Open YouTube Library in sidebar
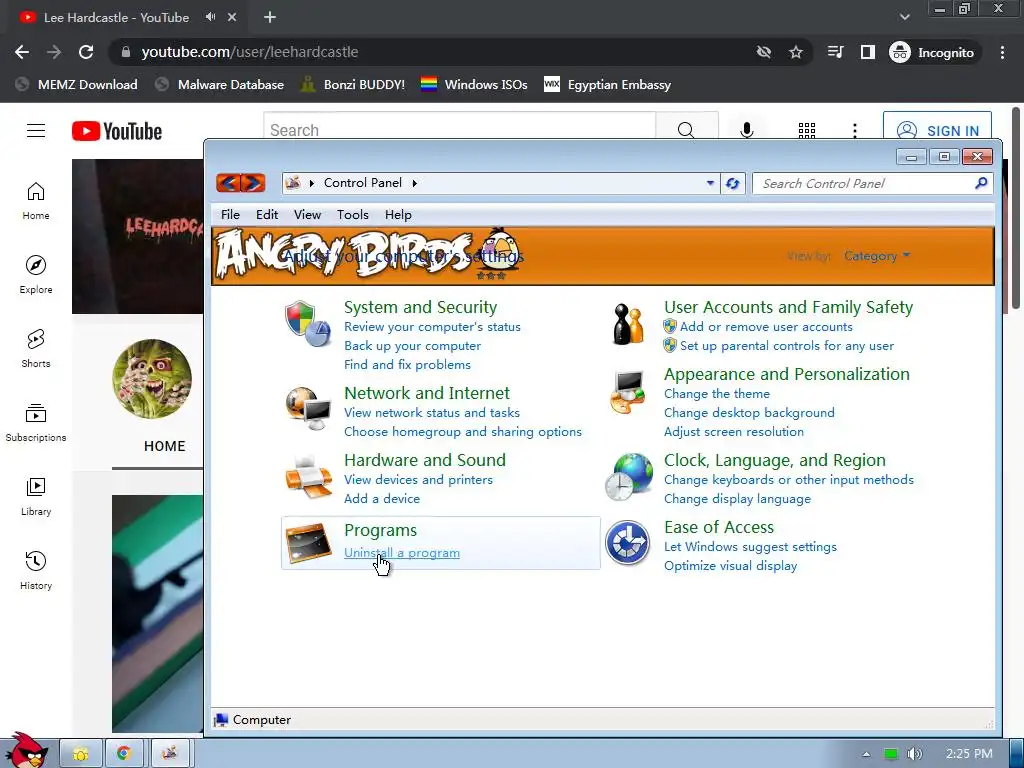Screen dimensions: 1024x768 pyautogui.click(x=36, y=496)
